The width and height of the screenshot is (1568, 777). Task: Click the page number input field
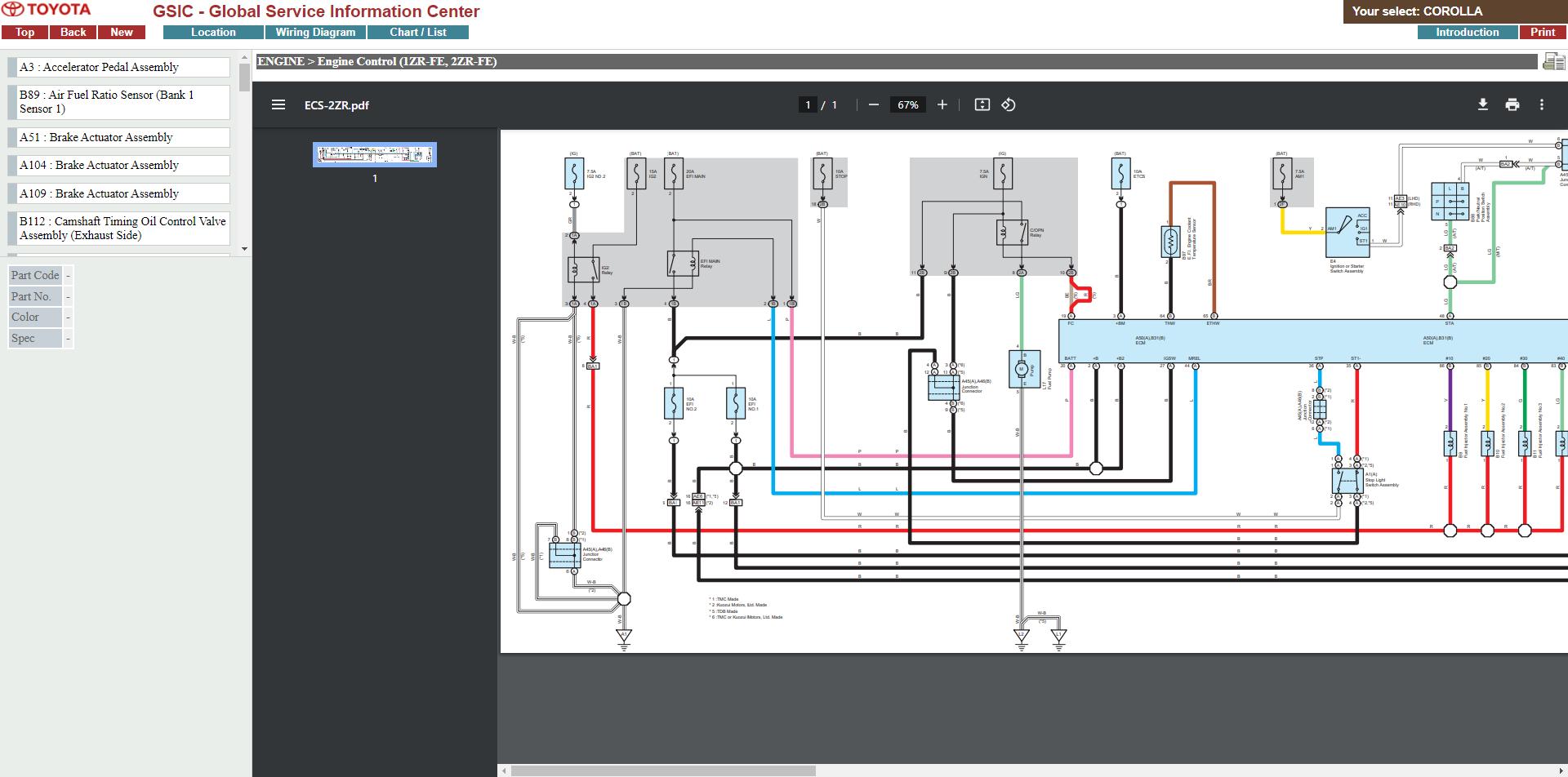tap(808, 104)
